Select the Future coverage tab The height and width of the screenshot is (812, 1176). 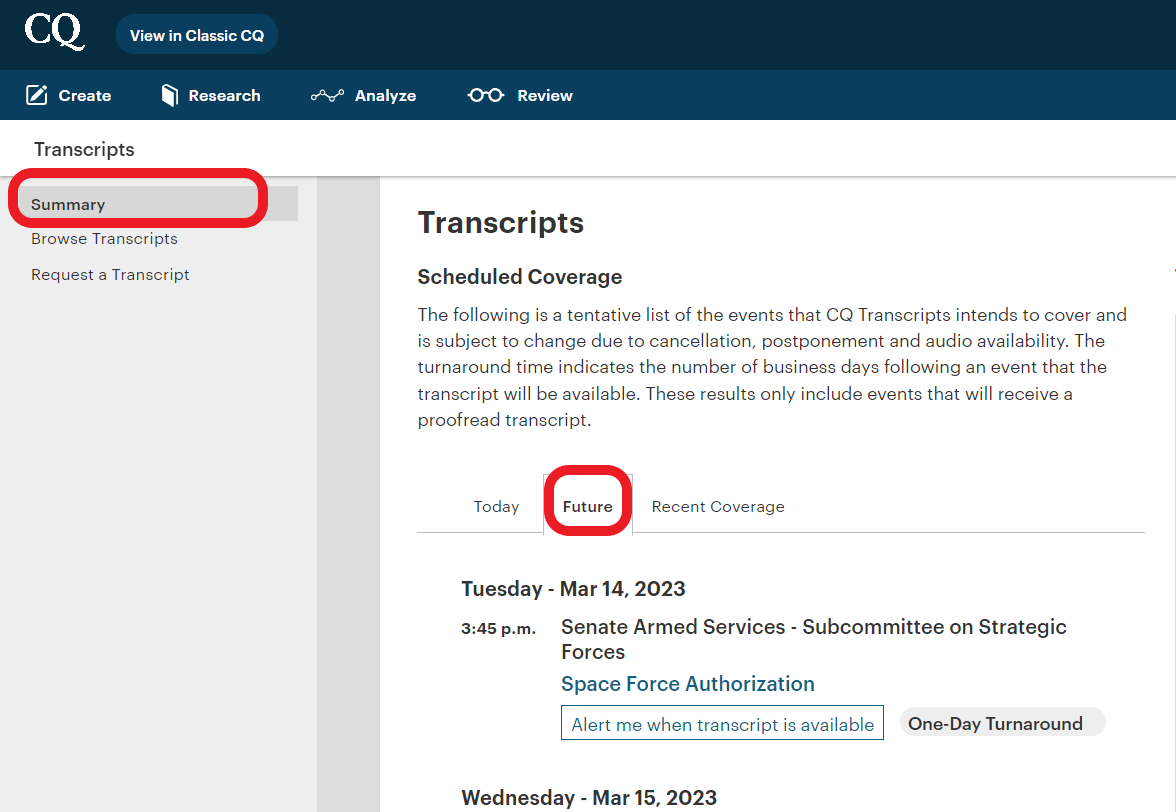coord(588,507)
